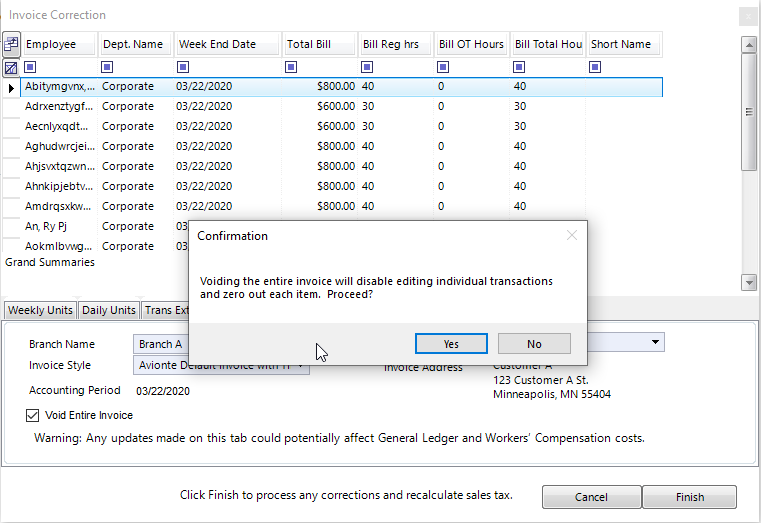Viewport: 761px width, 523px height.
Task: Open Dept. Name column filter operator icon
Action: pos(107,67)
